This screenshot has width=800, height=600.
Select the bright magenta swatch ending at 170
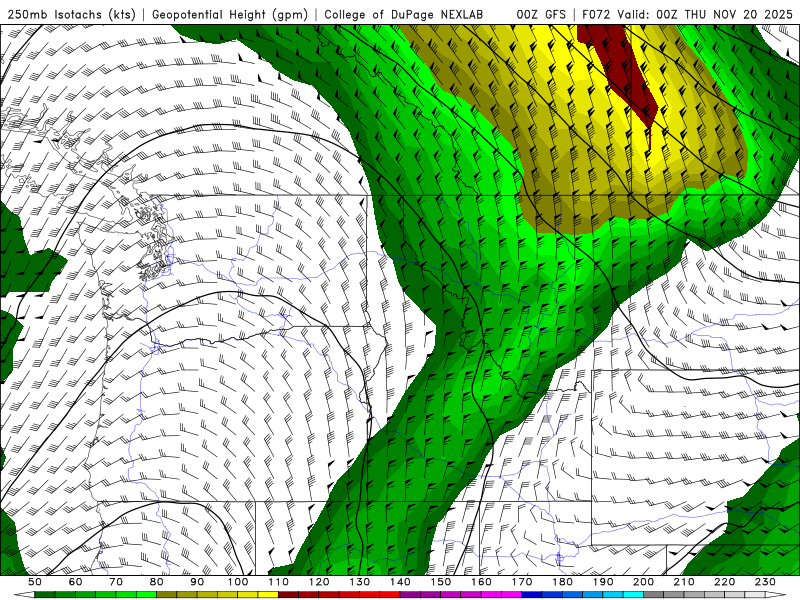click(512, 595)
